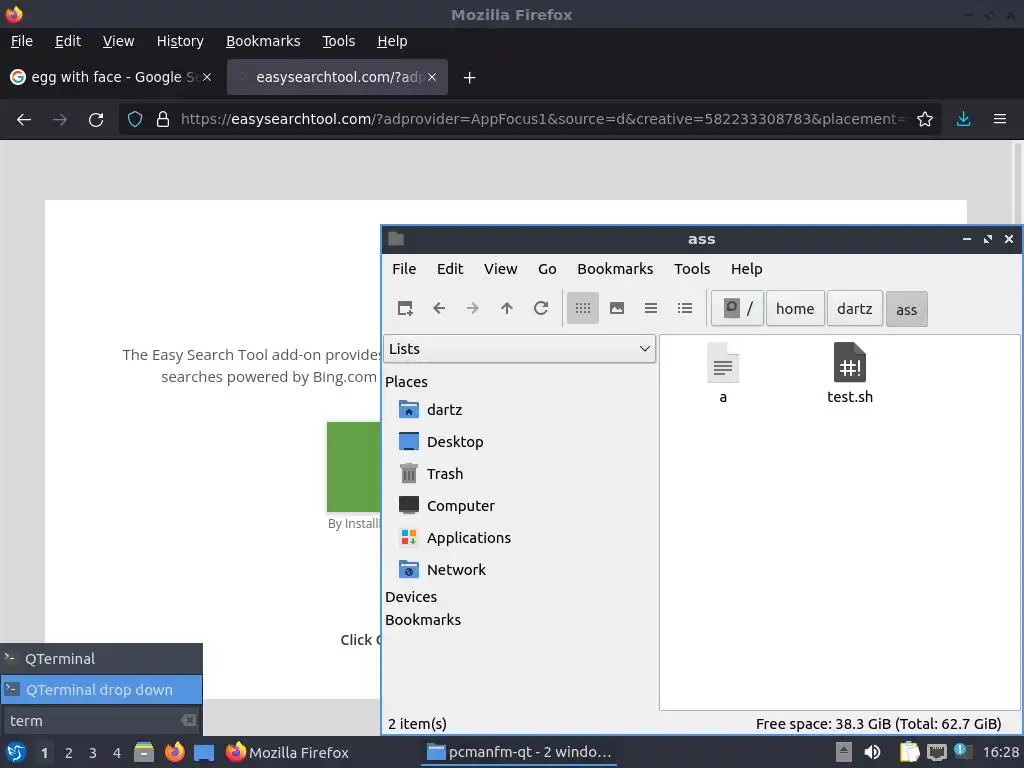The height and width of the screenshot is (768, 1024).
Task: Open the Firefox Edit menu
Action: (68, 41)
